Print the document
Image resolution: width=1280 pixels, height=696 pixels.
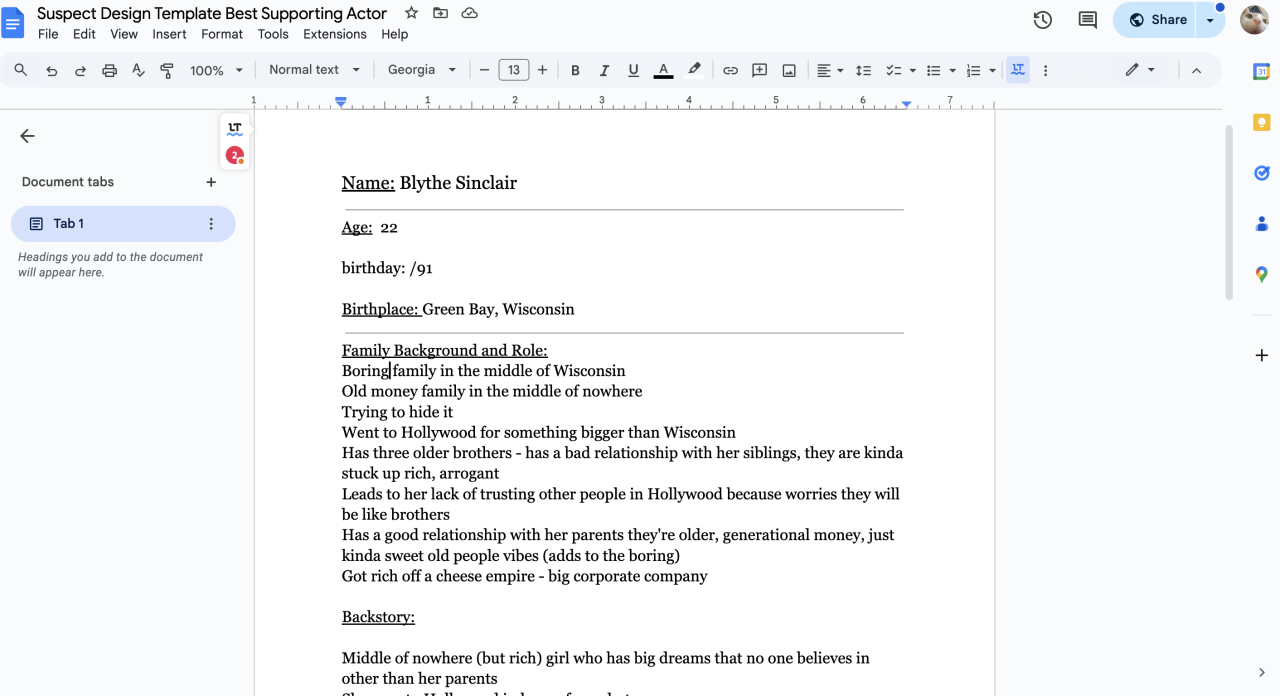click(x=110, y=70)
